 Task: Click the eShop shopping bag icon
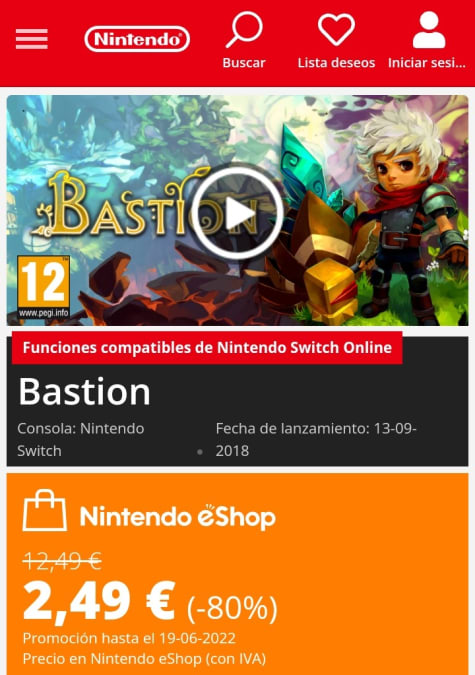pos(45,510)
